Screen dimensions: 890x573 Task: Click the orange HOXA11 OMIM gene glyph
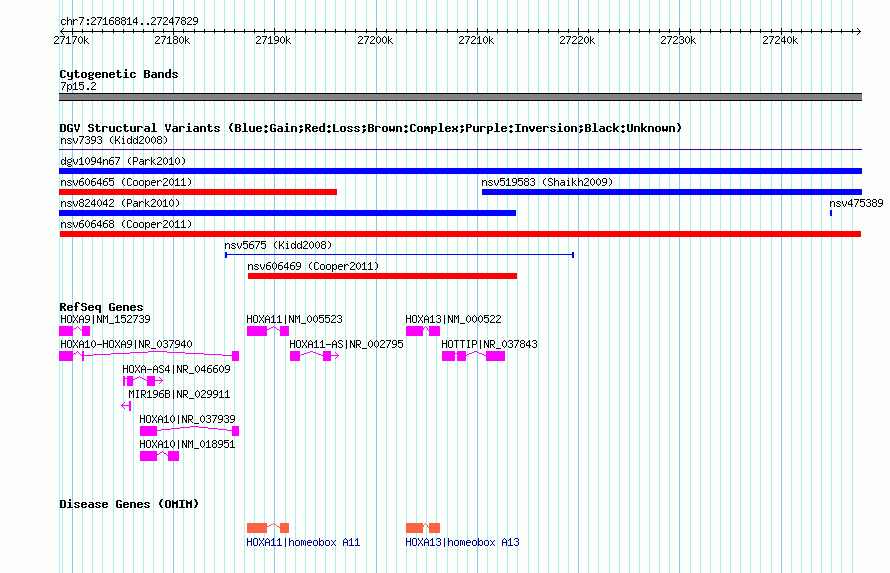pos(268,528)
